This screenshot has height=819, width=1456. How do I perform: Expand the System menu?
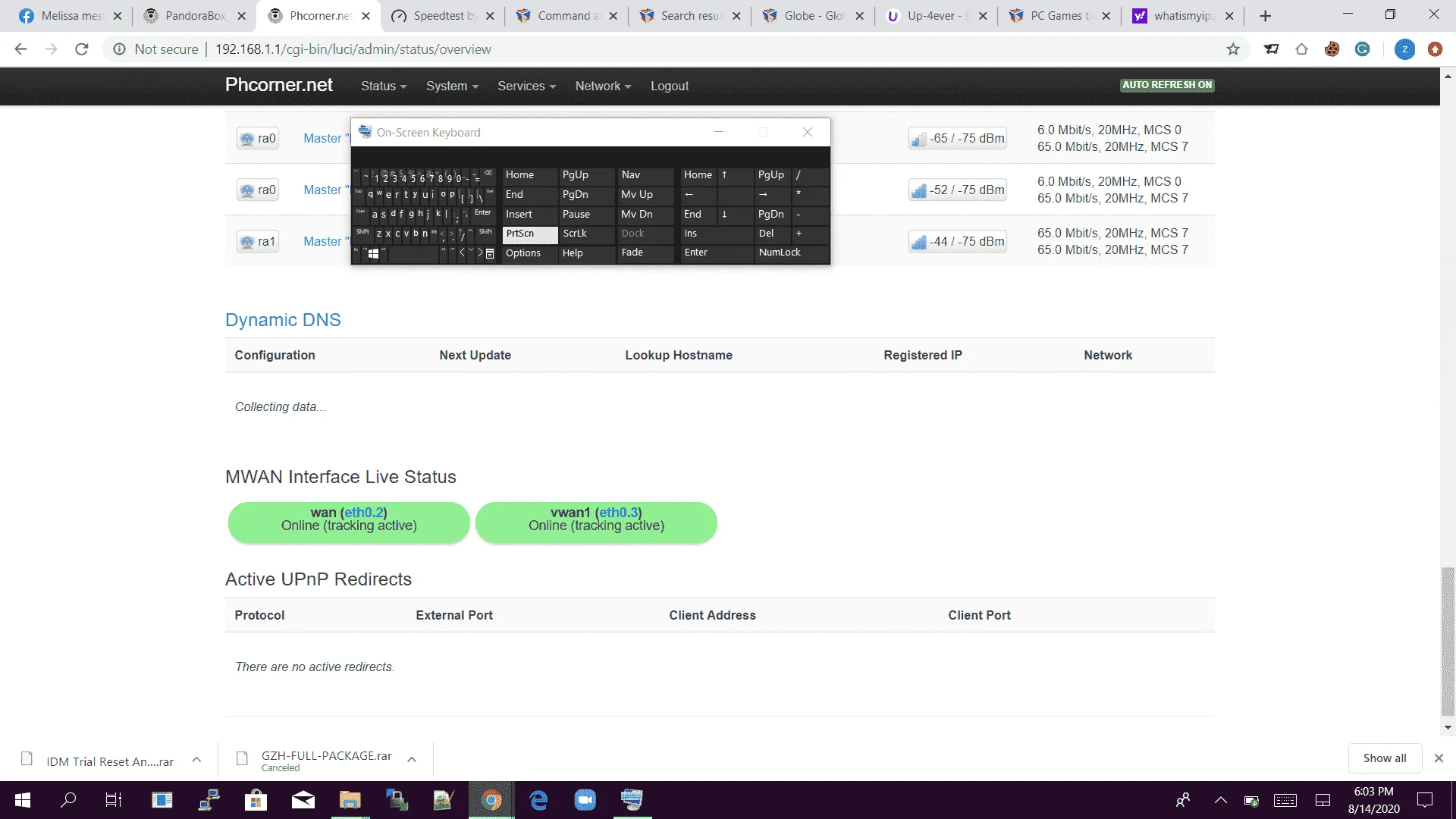(452, 86)
